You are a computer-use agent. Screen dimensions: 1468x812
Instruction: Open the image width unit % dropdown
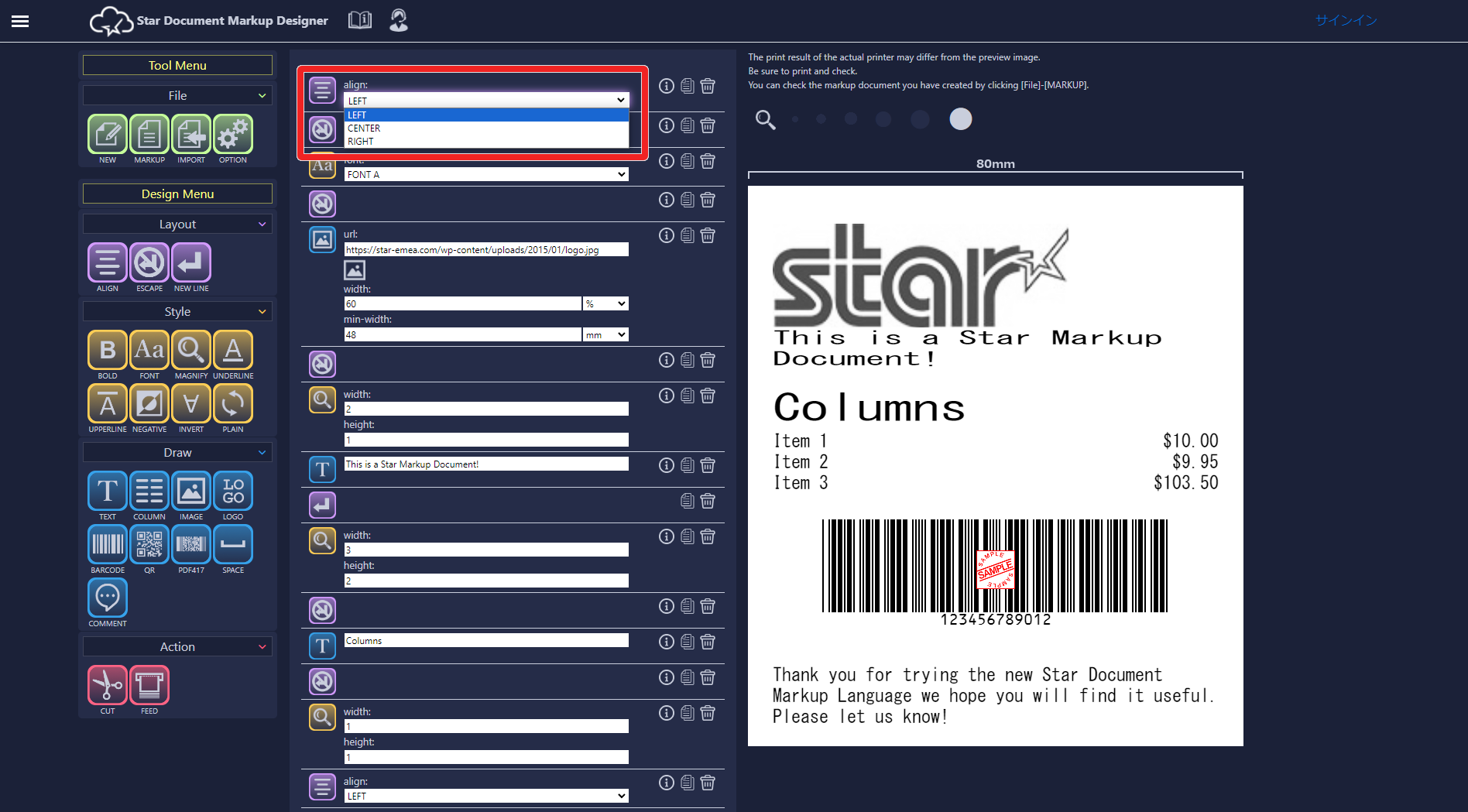pyautogui.click(x=605, y=304)
